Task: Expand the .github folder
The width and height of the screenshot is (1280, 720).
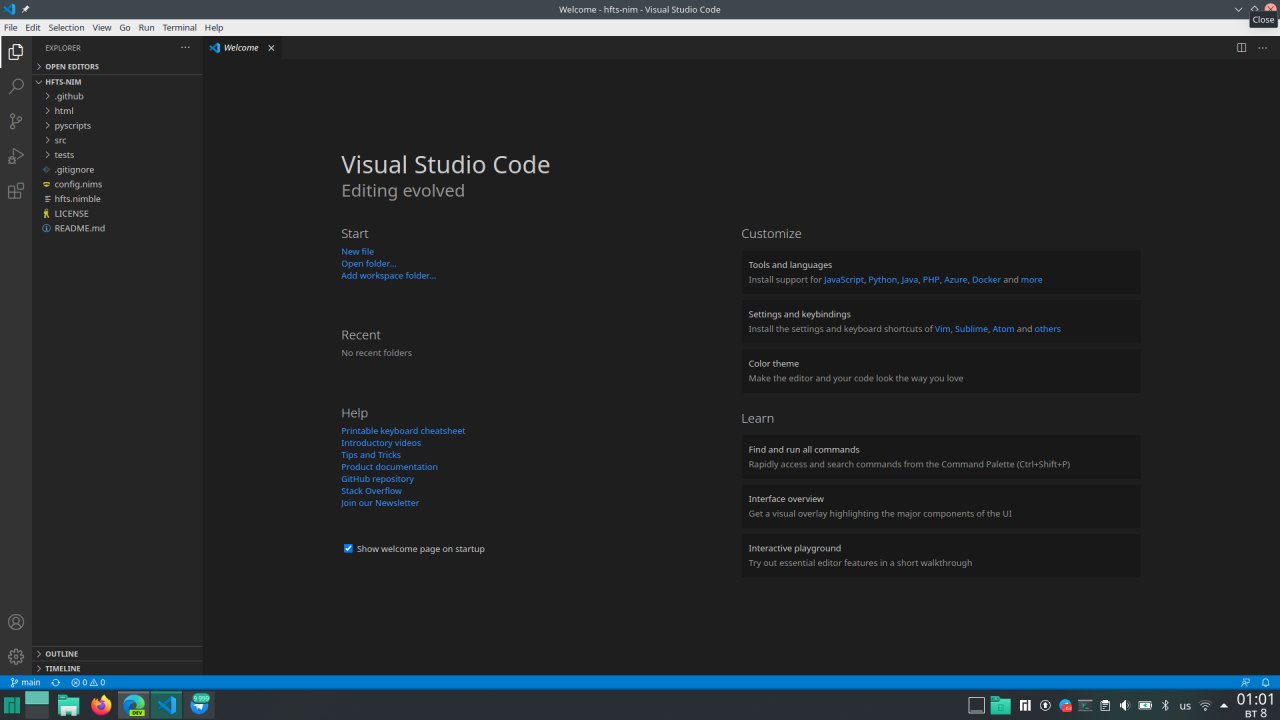Action: pyautogui.click(x=118, y=96)
